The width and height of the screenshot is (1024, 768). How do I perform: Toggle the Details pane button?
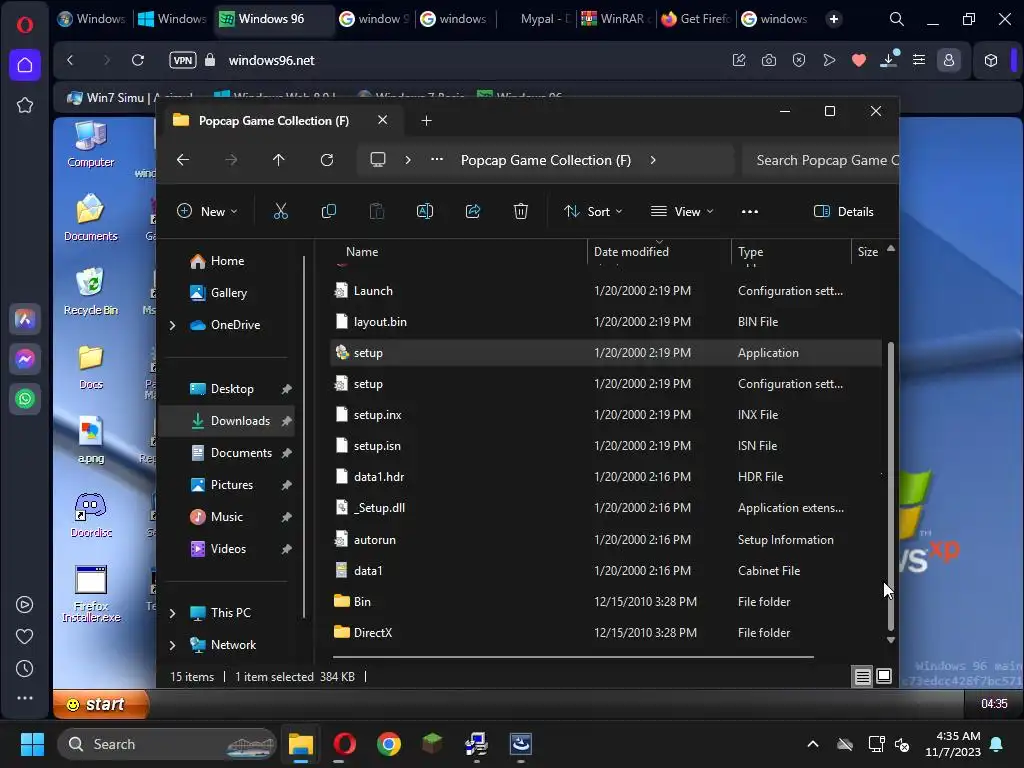point(843,212)
